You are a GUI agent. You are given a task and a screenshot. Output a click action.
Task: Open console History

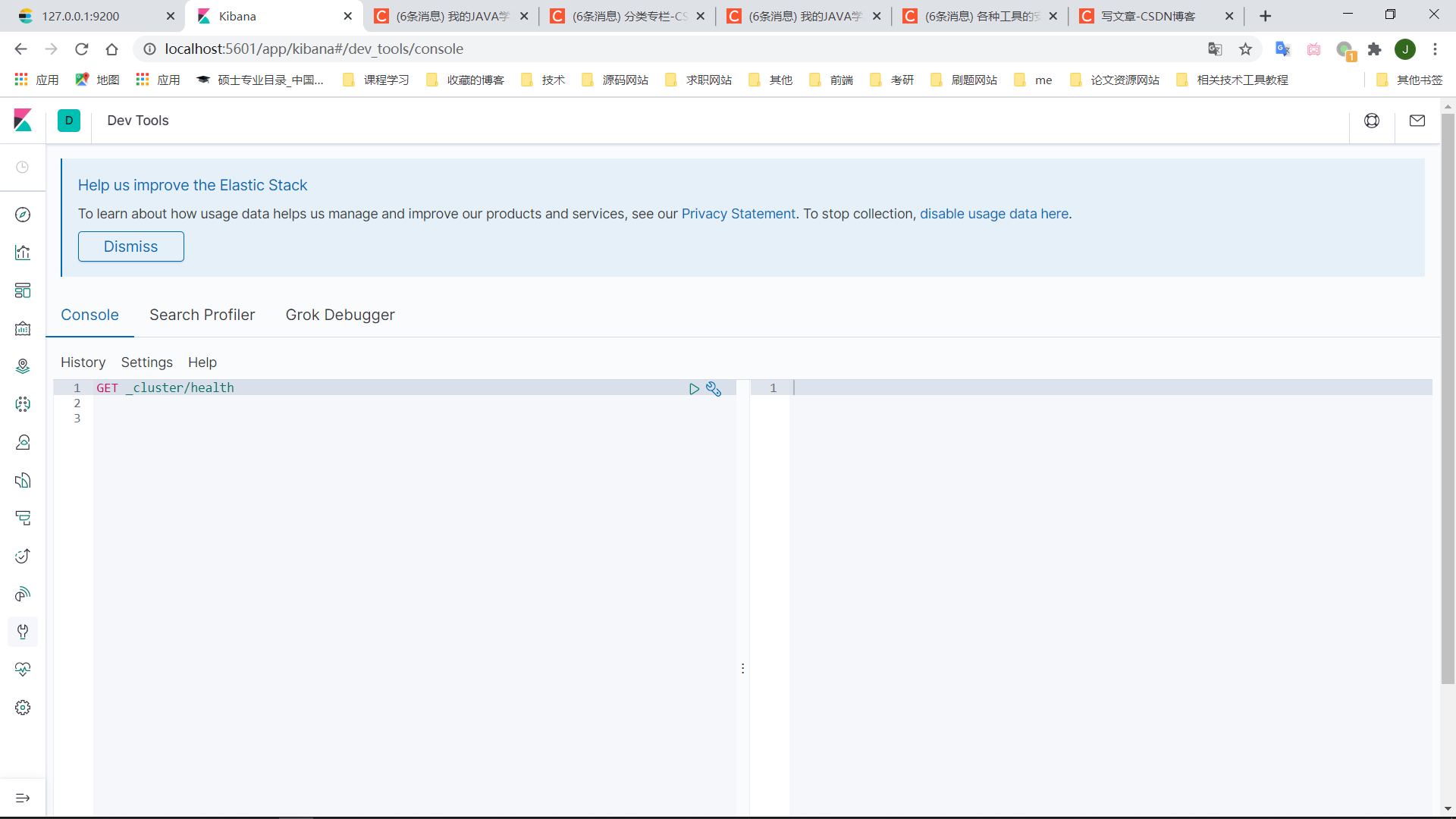[83, 362]
